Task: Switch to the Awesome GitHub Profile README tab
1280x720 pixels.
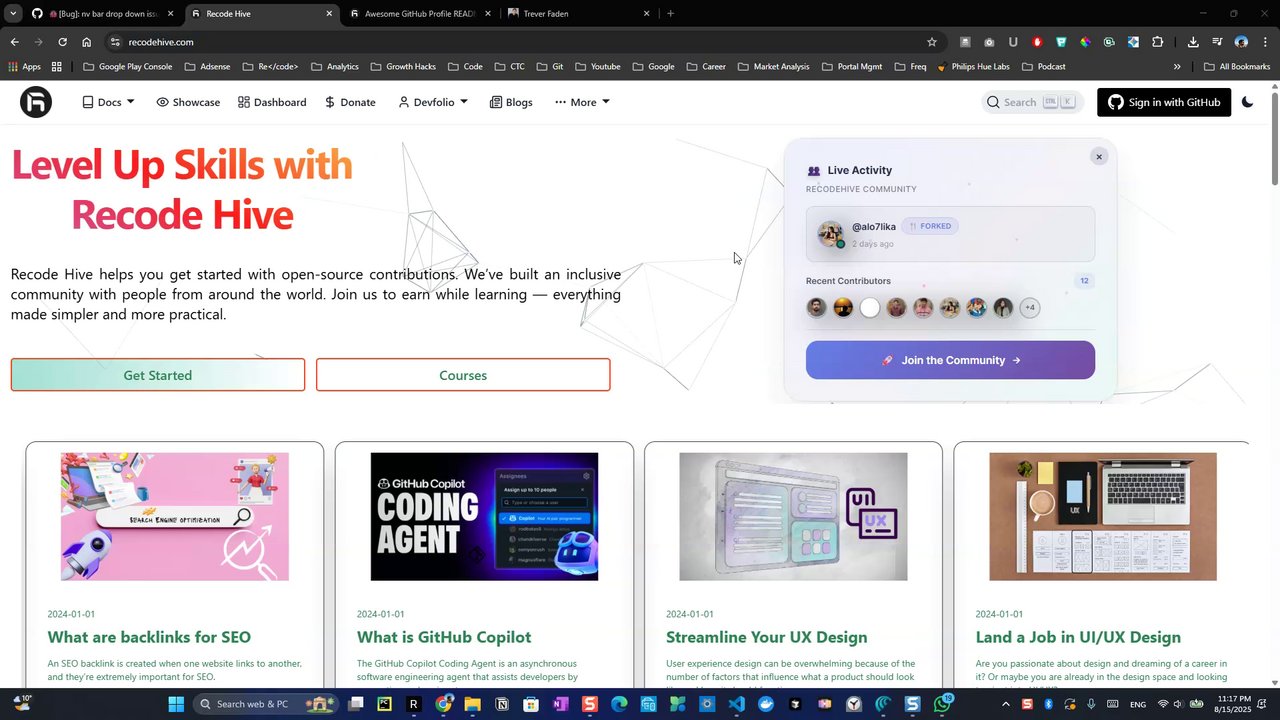Action: coord(419,14)
